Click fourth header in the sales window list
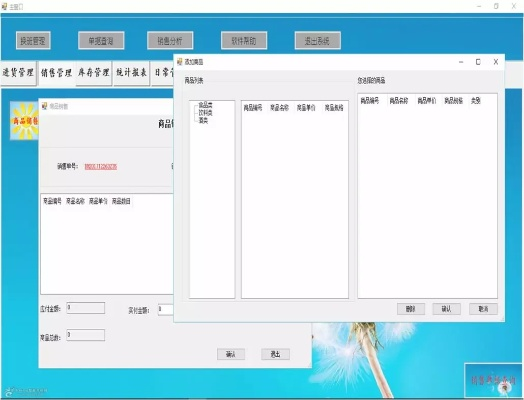The image size is (524, 400). point(121,201)
